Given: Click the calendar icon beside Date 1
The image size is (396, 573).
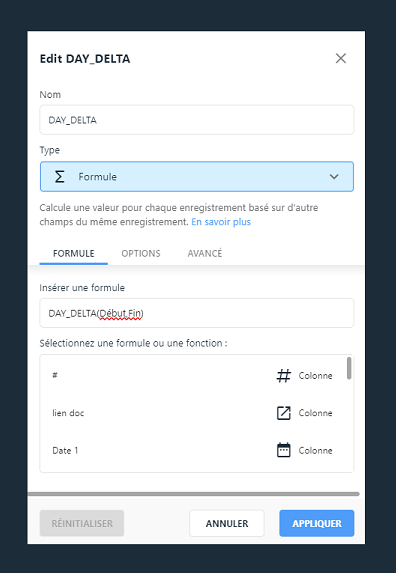Looking at the screenshot, I should tap(283, 450).
